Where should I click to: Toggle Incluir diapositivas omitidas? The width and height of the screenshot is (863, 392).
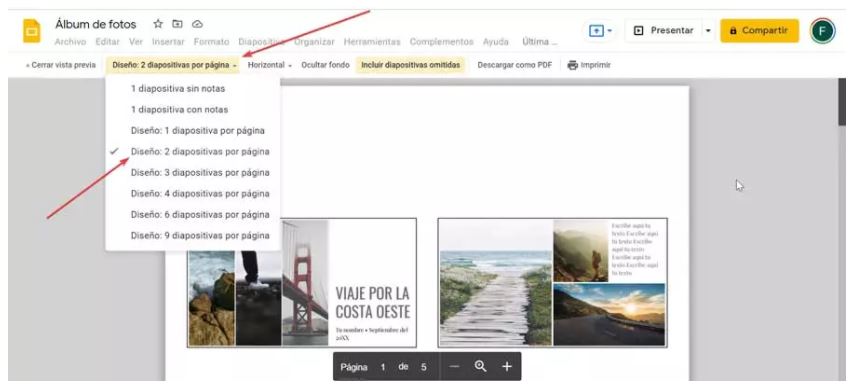pyautogui.click(x=411, y=65)
